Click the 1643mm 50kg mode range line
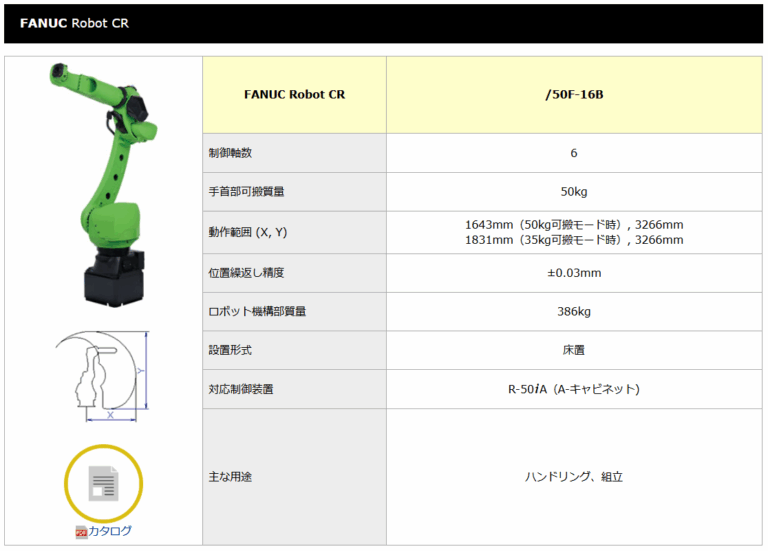This screenshot has height=551, width=768. [x=574, y=225]
